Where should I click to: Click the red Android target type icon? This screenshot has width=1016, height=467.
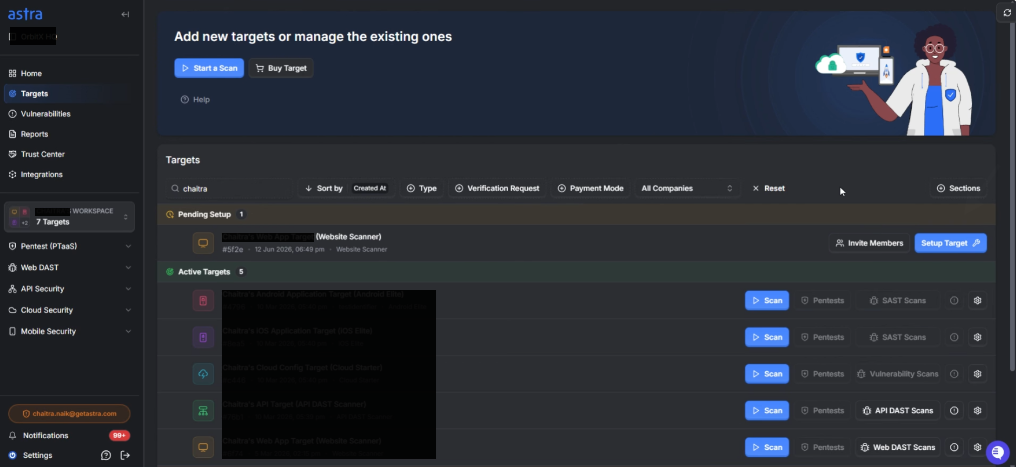pos(203,301)
